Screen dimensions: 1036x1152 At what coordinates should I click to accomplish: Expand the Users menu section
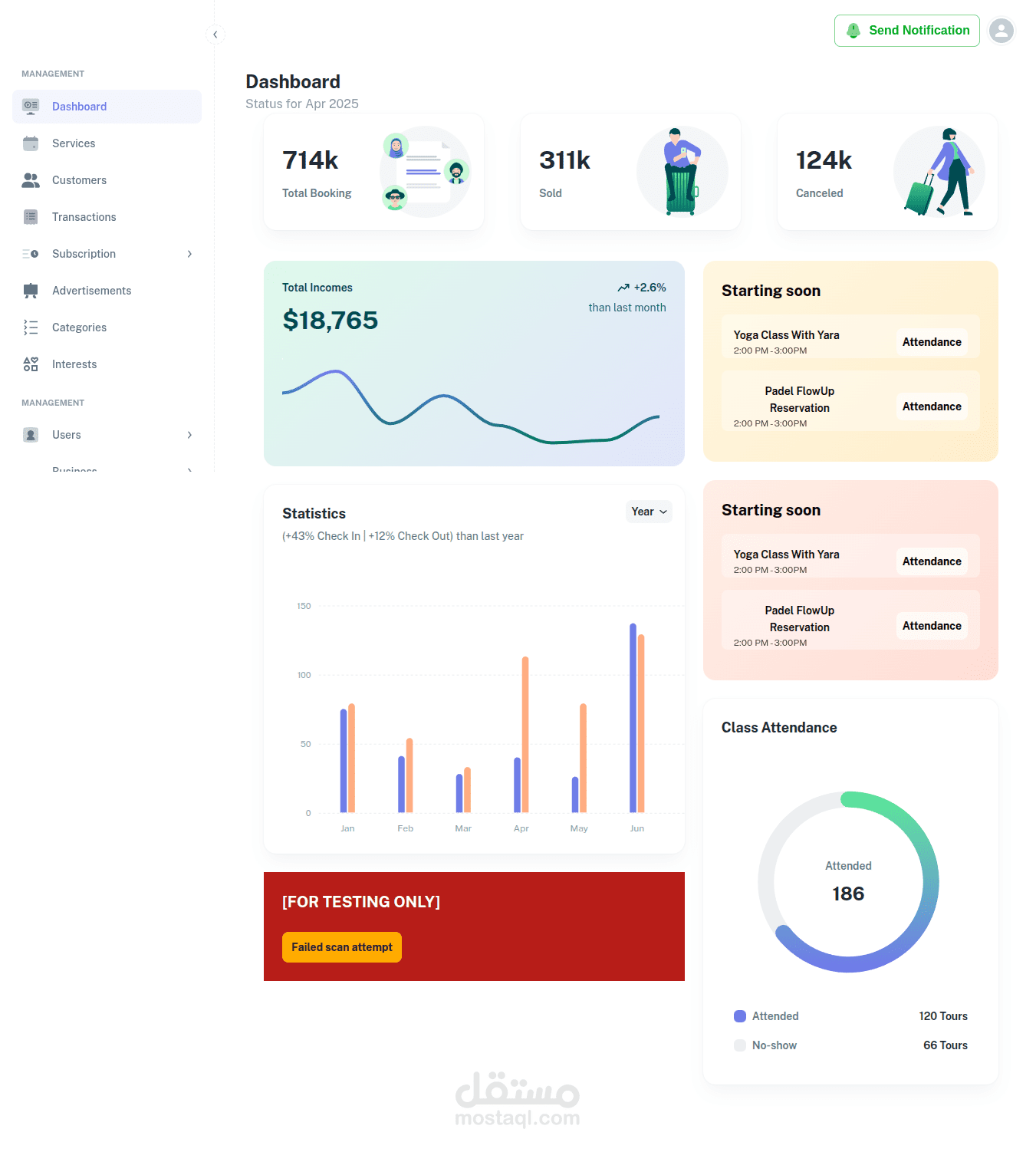(189, 435)
